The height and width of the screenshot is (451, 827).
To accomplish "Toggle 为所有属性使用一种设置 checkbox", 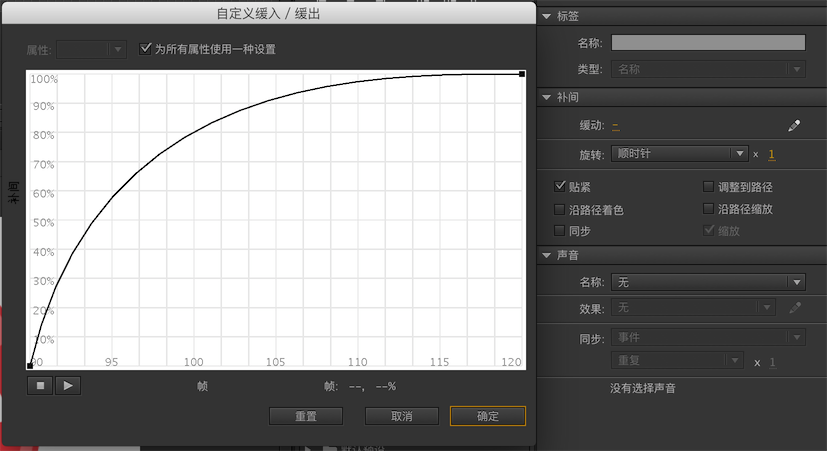I will [x=146, y=48].
